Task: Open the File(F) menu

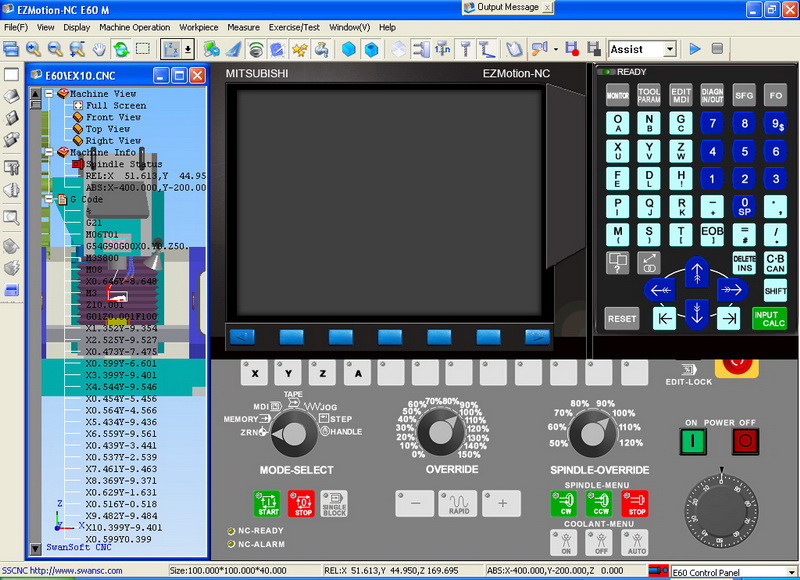Action: click(x=16, y=27)
